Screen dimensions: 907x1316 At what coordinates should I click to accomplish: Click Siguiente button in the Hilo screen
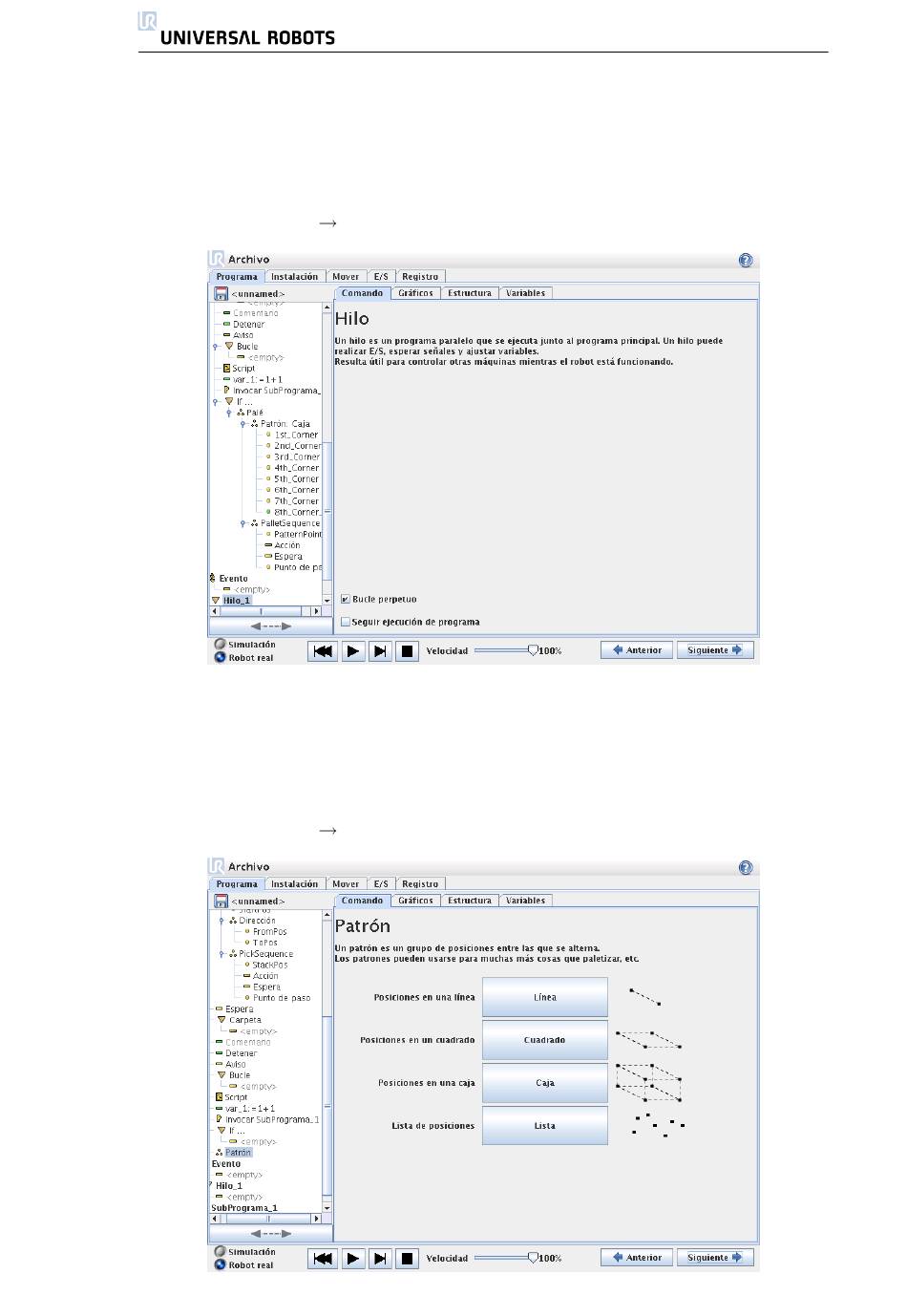(715, 650)
